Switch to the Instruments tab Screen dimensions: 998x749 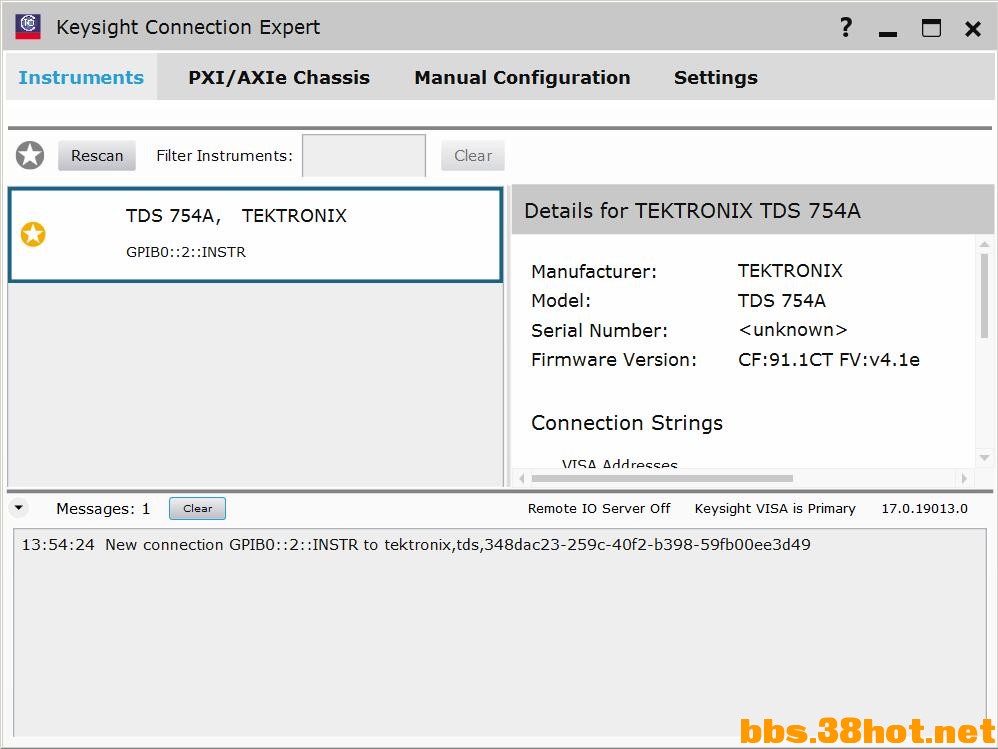[81, 77]
